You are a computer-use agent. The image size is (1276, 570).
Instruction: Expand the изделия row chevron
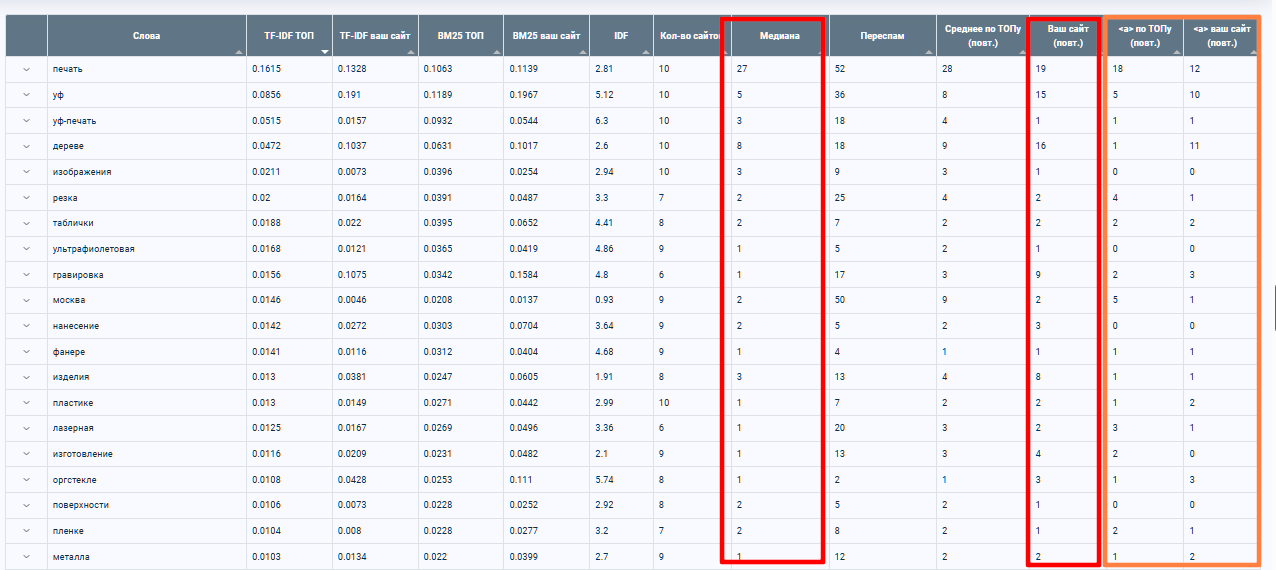pyautogui.click(x=26, y=377)
